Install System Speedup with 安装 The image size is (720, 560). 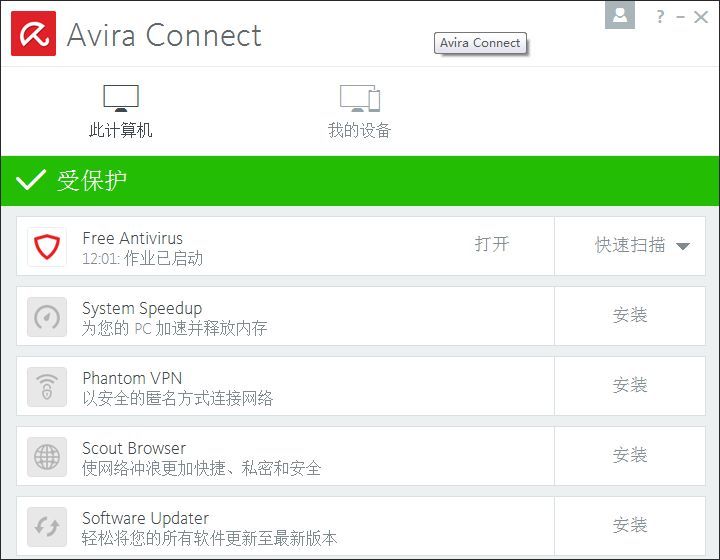pos(630,316)
